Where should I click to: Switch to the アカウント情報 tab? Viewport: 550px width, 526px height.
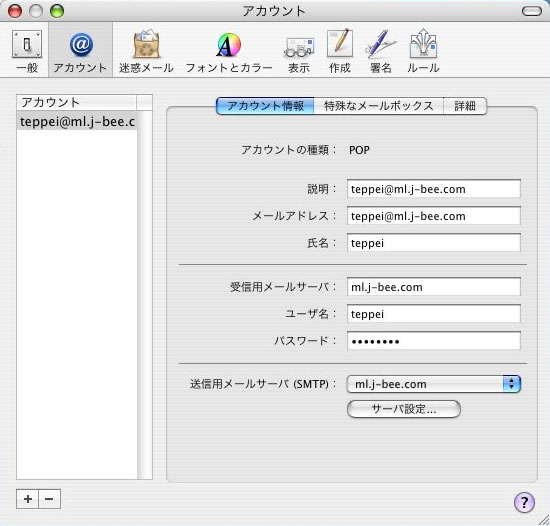pyautogui.click(x=265, y=106)
